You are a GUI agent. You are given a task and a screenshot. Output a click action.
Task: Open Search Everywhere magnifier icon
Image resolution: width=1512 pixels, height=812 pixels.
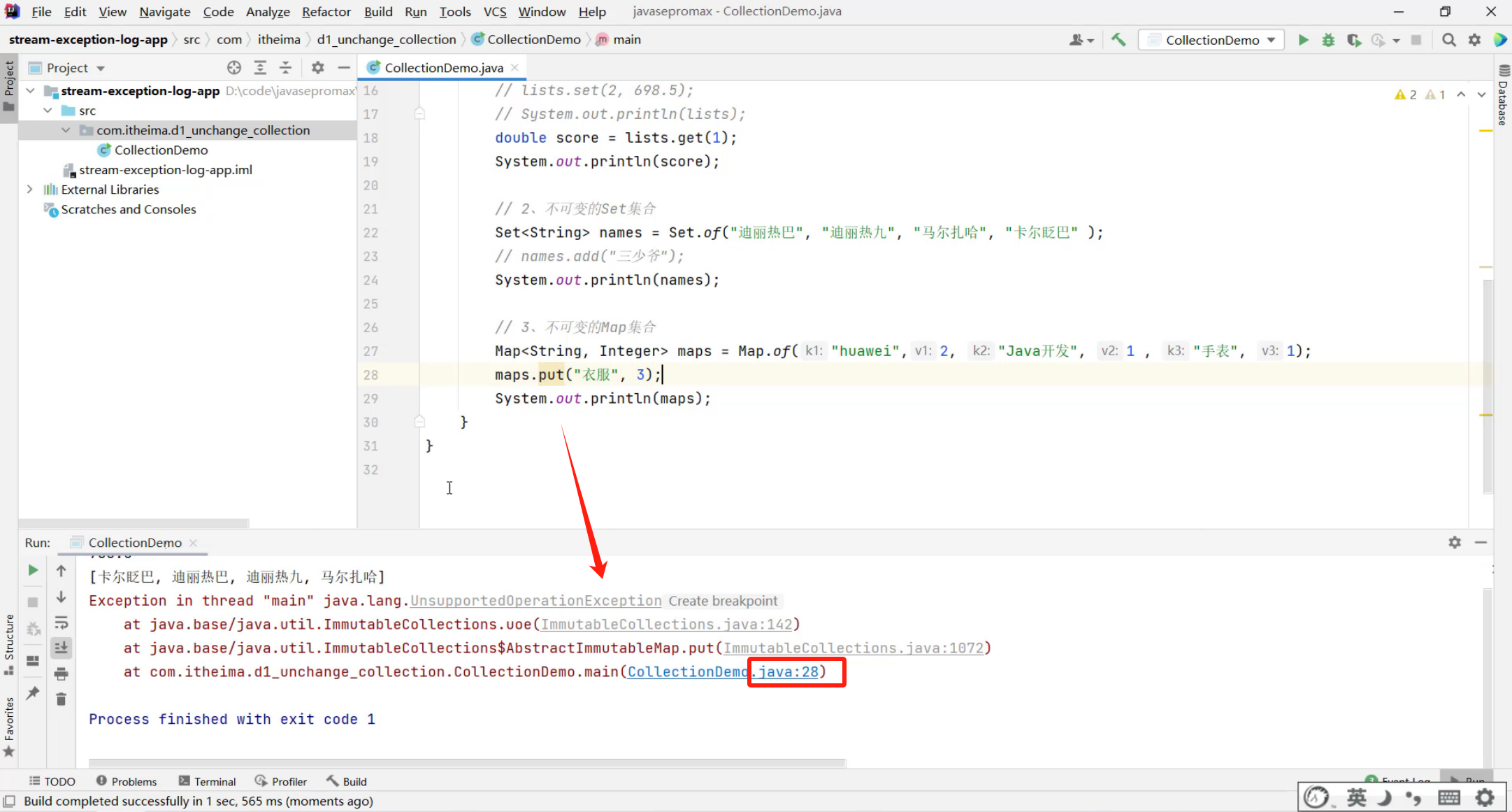point(1449,40)
